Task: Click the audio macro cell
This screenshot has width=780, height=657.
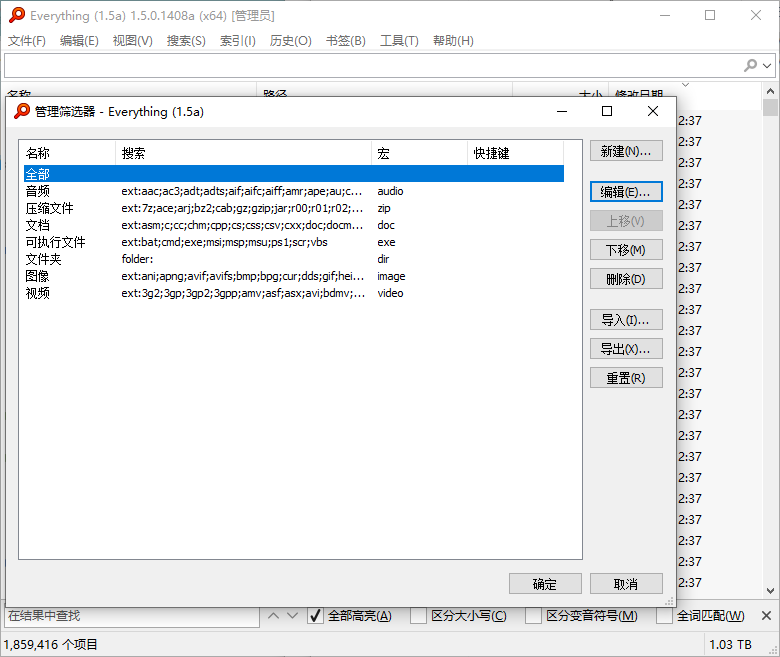Action: tap(390, 191)
